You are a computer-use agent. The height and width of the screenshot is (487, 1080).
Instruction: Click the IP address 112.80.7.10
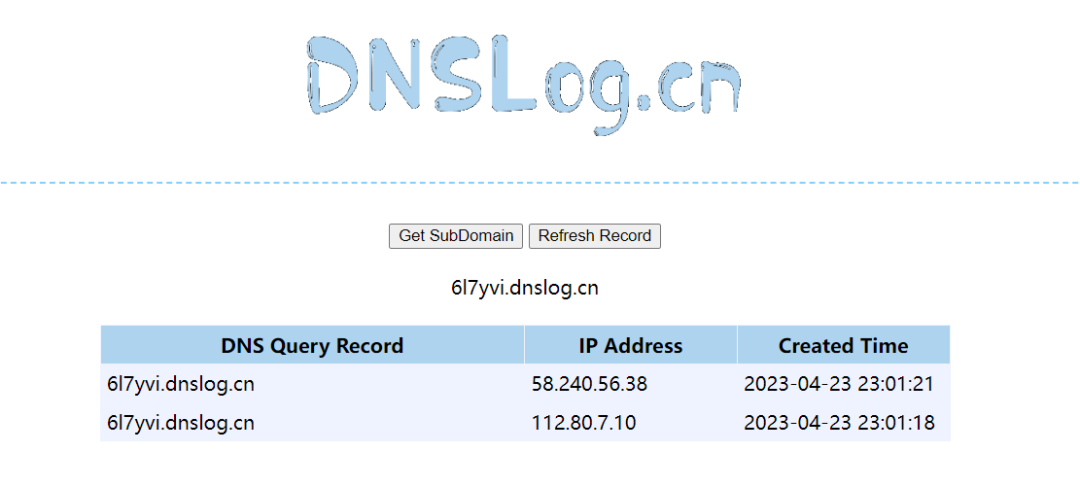[x=583, y=422]
